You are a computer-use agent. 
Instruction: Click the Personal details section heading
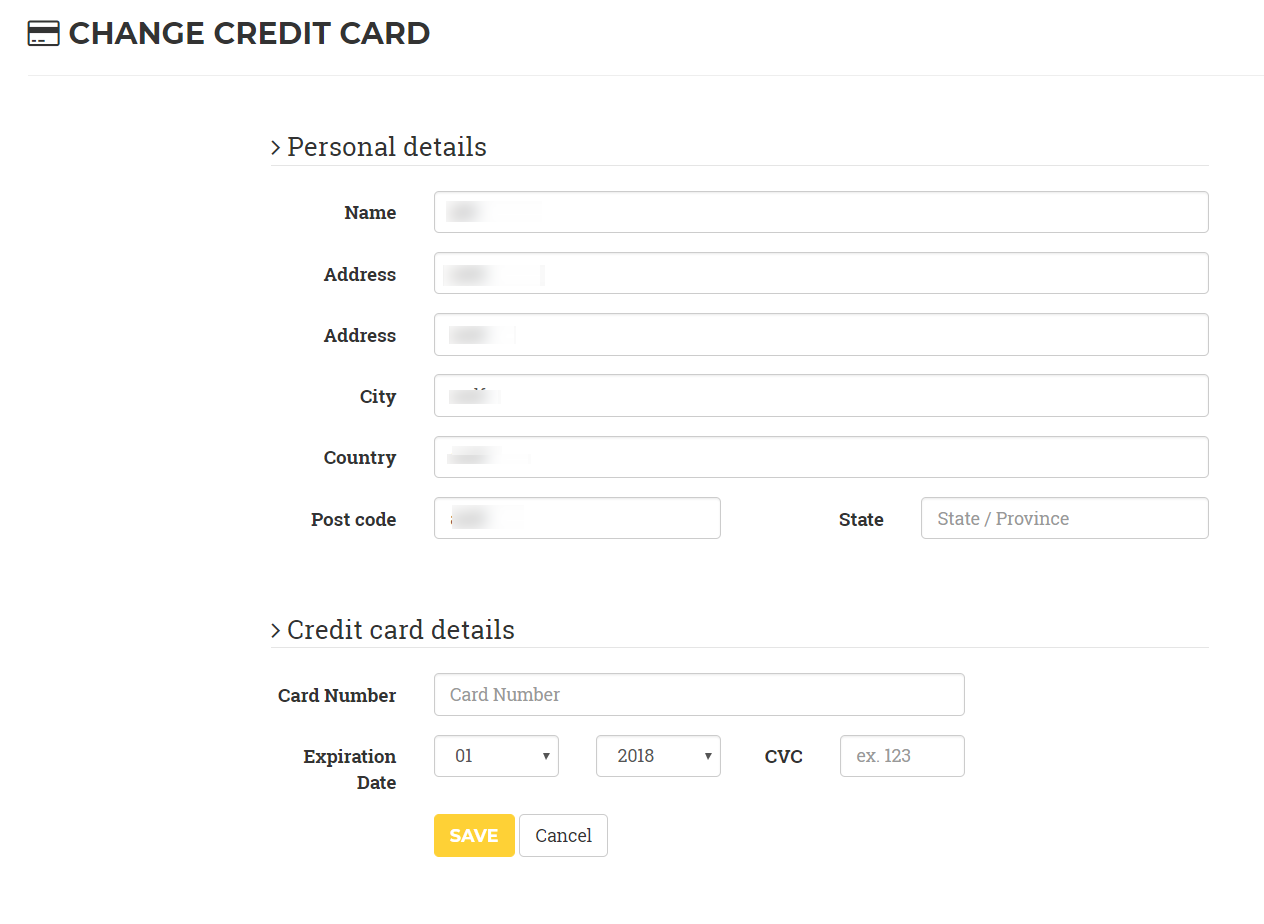point(387,147)
